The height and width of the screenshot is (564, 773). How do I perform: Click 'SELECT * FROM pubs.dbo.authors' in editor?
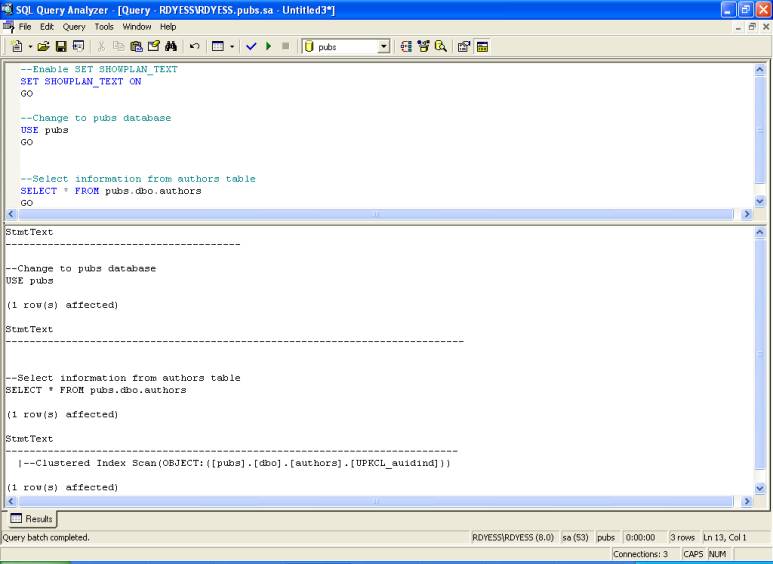click(x=111, y=191)
